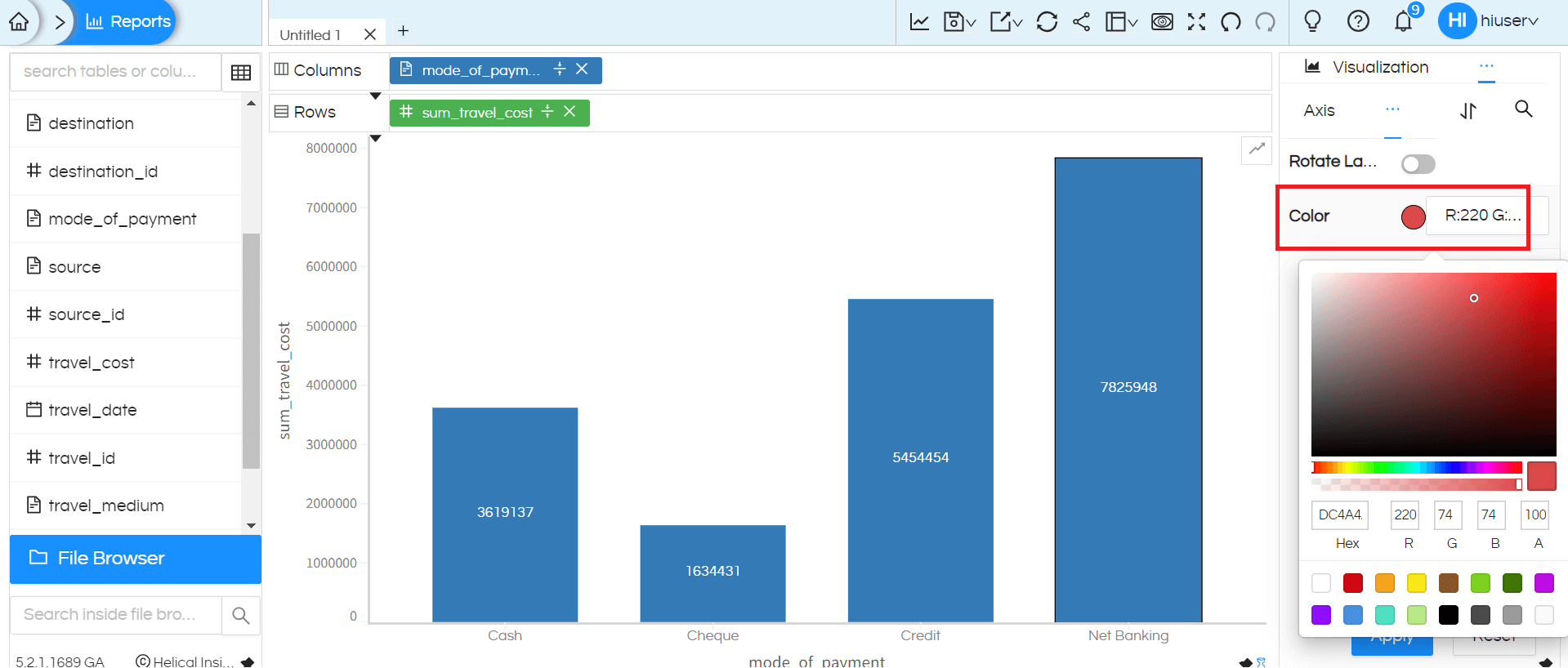Open the File Browser panel
The image size is (1568, 668).
pos(136,559)
